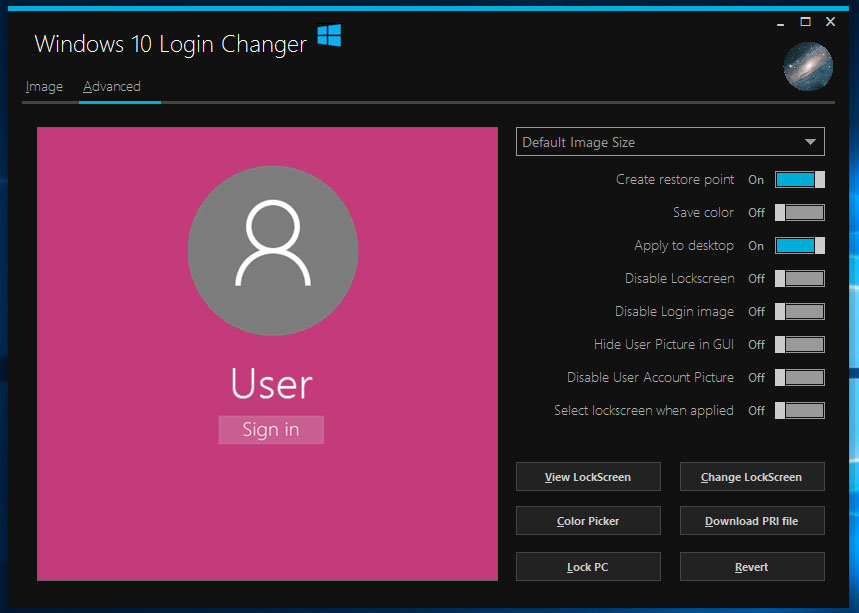Image resolution: width=859 pixels, height=613 pixels.
Task: Enable the Disable Lockscreen switch
Action: pyautogui.click(x=800, y=278)
